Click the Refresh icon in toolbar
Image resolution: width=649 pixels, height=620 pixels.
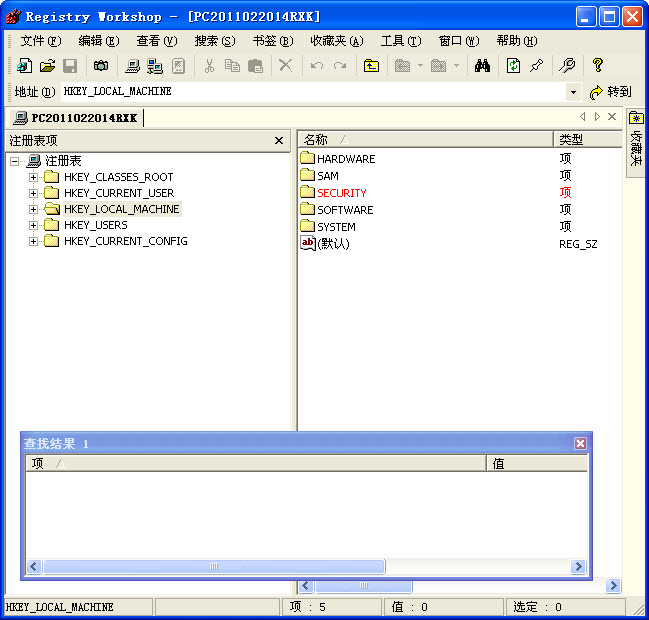click(513, 66)
